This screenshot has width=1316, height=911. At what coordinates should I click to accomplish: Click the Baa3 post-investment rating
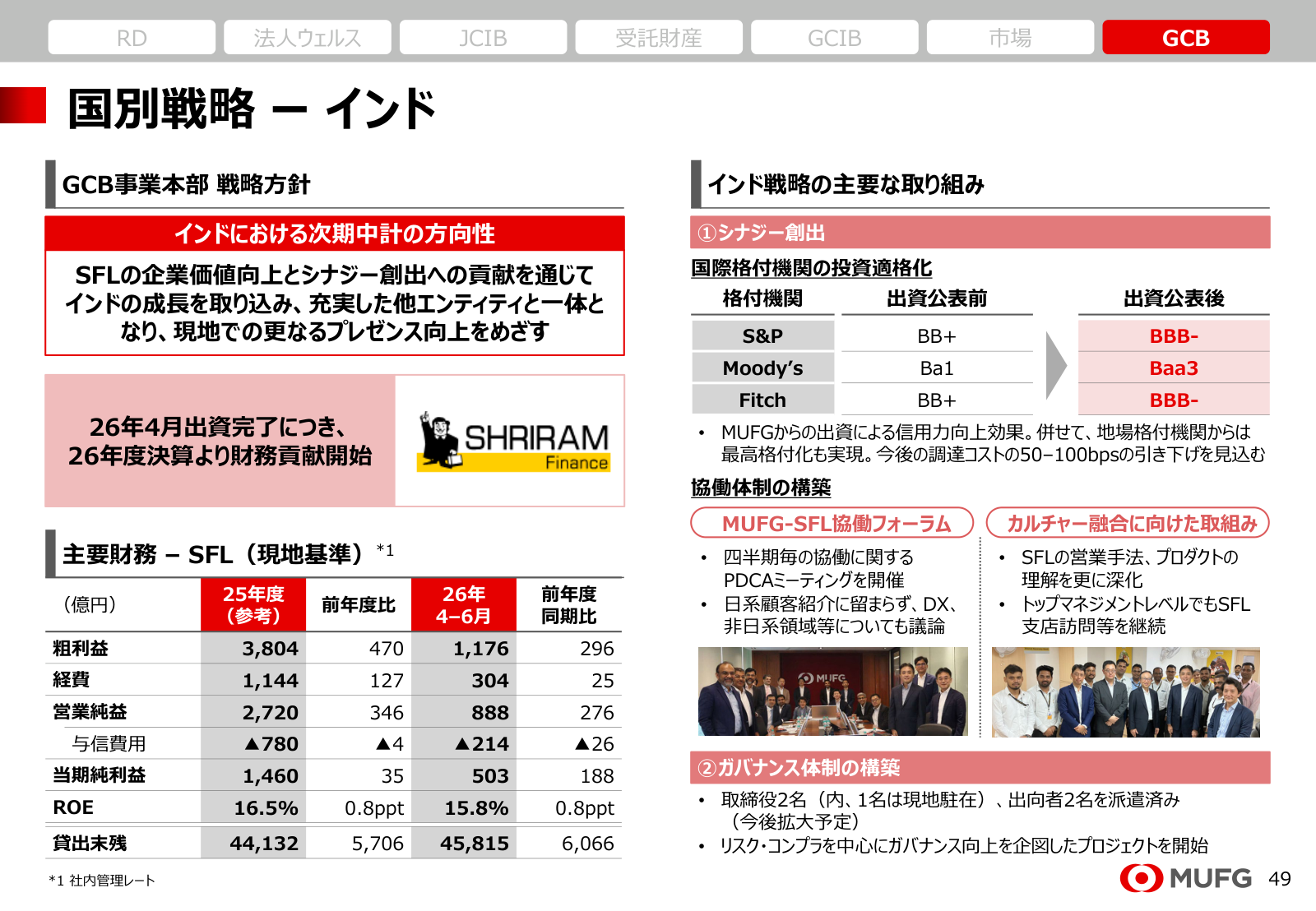point(1174,368)
